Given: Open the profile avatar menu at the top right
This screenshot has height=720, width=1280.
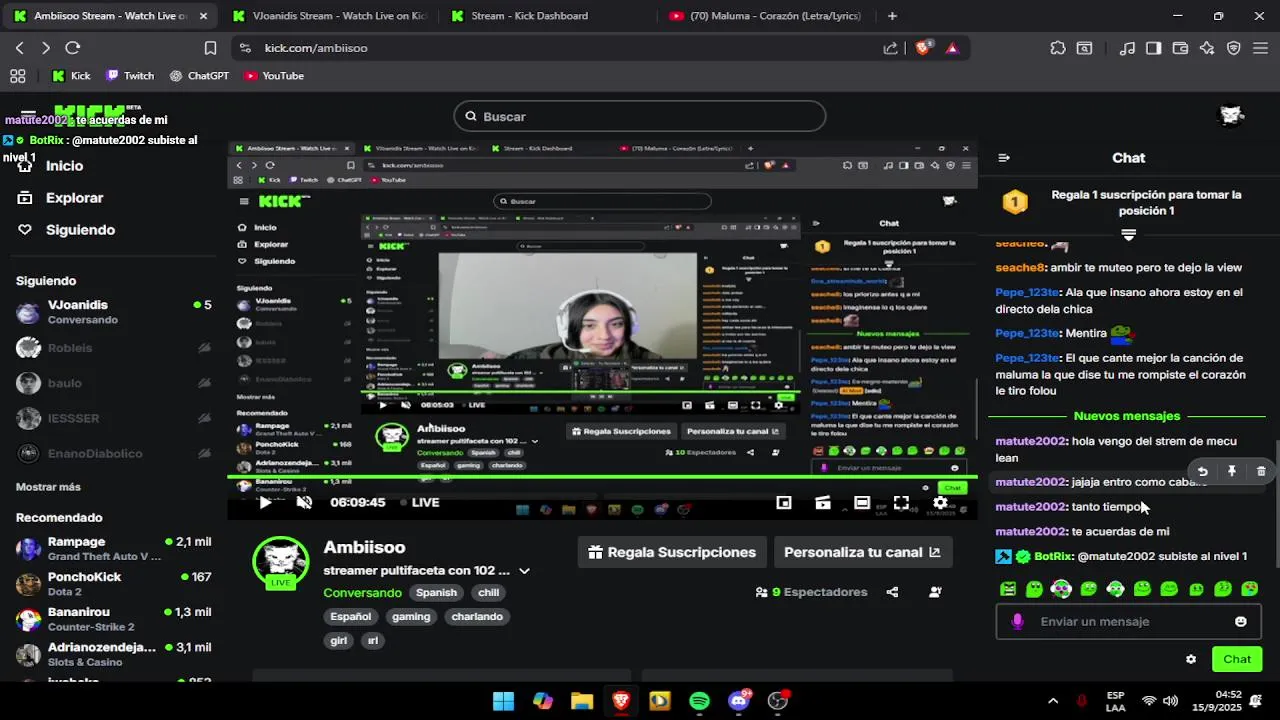Looking at the screenshot, I should tap(1232, 116).
